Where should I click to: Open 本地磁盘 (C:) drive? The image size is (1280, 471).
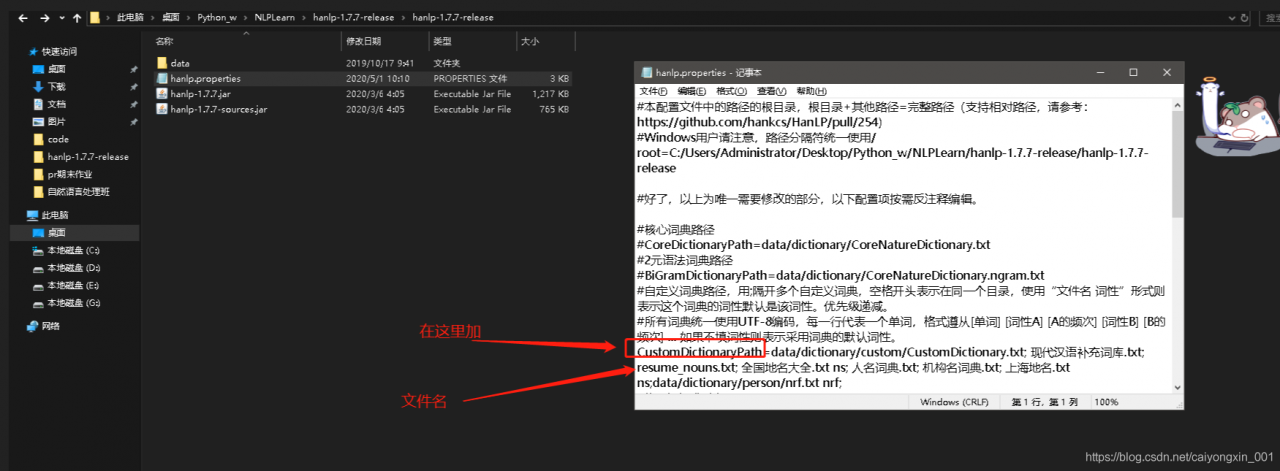click(x=73, y=250)
